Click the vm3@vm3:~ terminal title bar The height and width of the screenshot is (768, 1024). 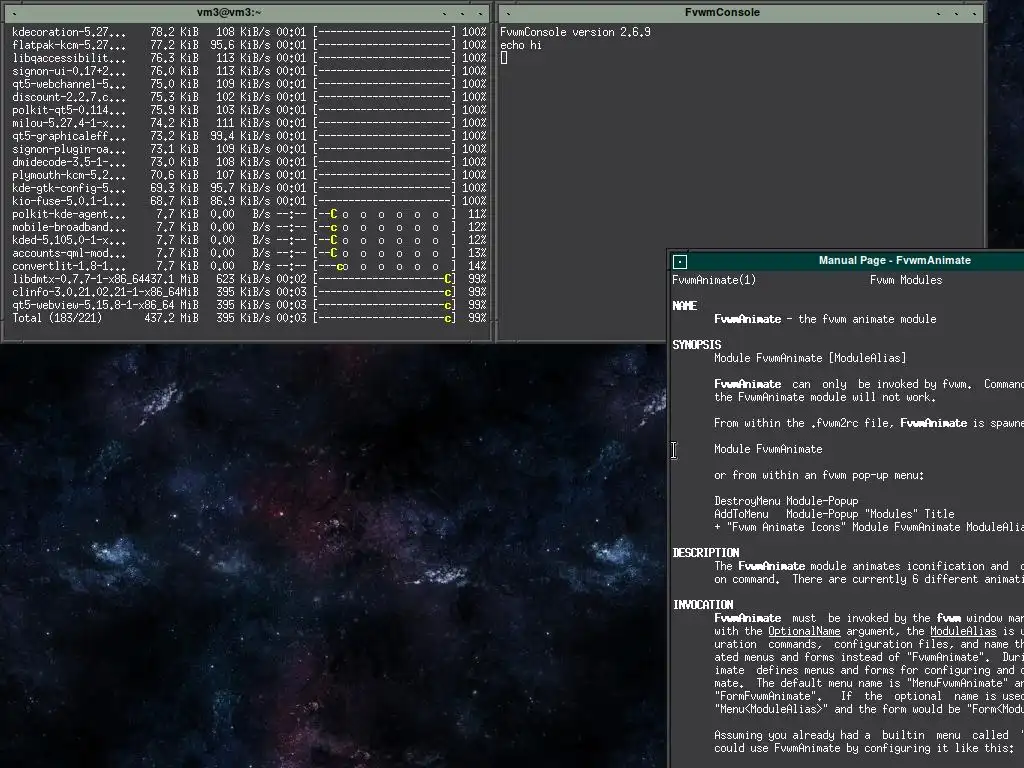coord(229,12)
